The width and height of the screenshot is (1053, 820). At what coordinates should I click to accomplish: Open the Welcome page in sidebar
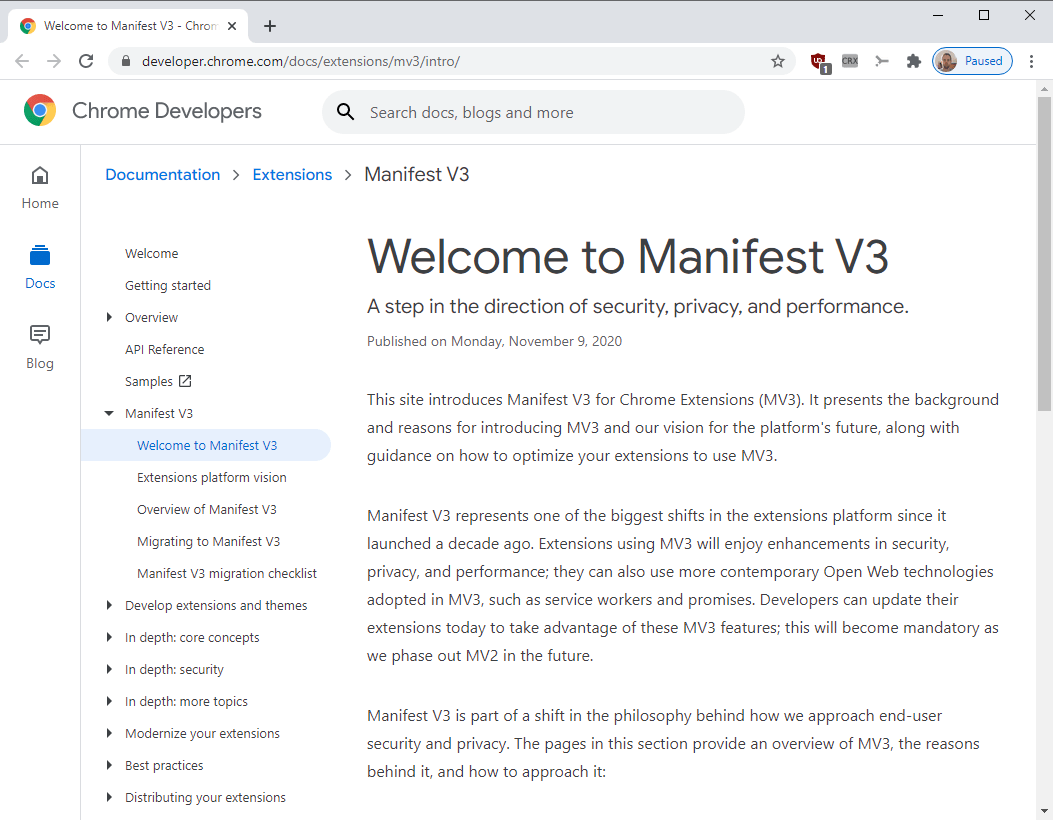[151, 254]
